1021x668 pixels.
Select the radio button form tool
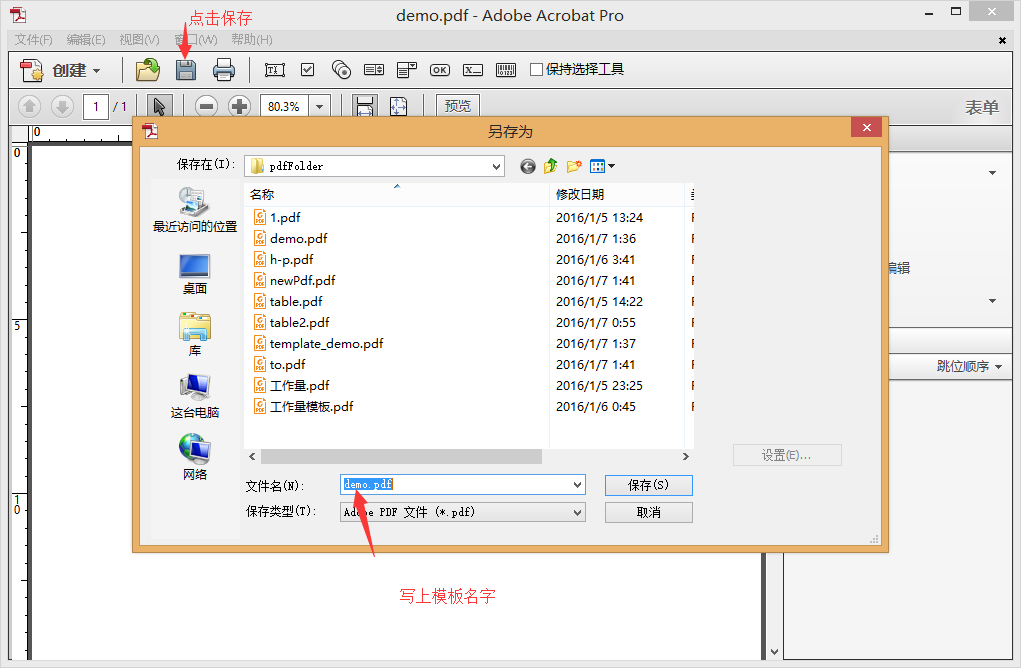pos(341,70)
